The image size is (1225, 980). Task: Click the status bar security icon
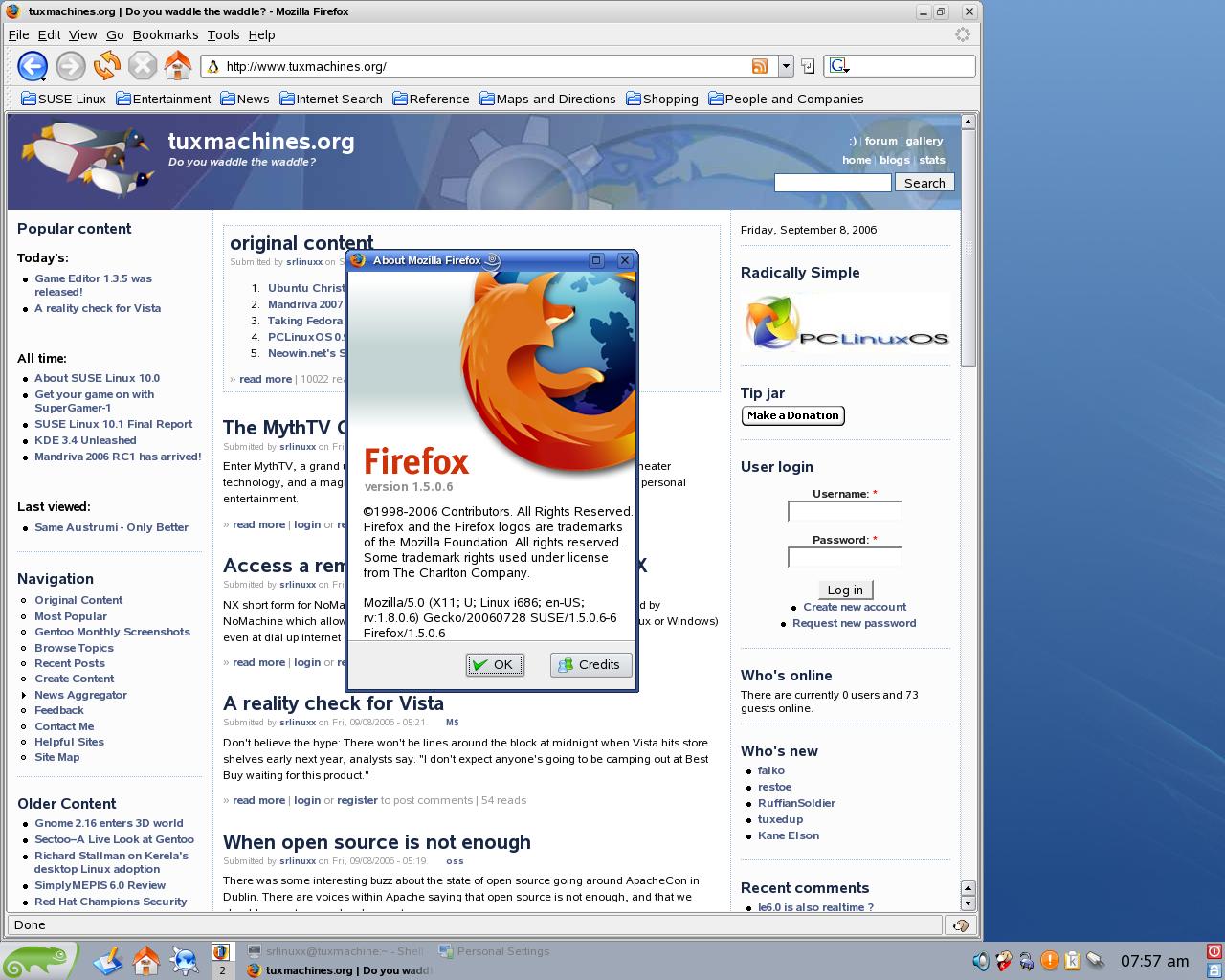(x=961, y=924)
